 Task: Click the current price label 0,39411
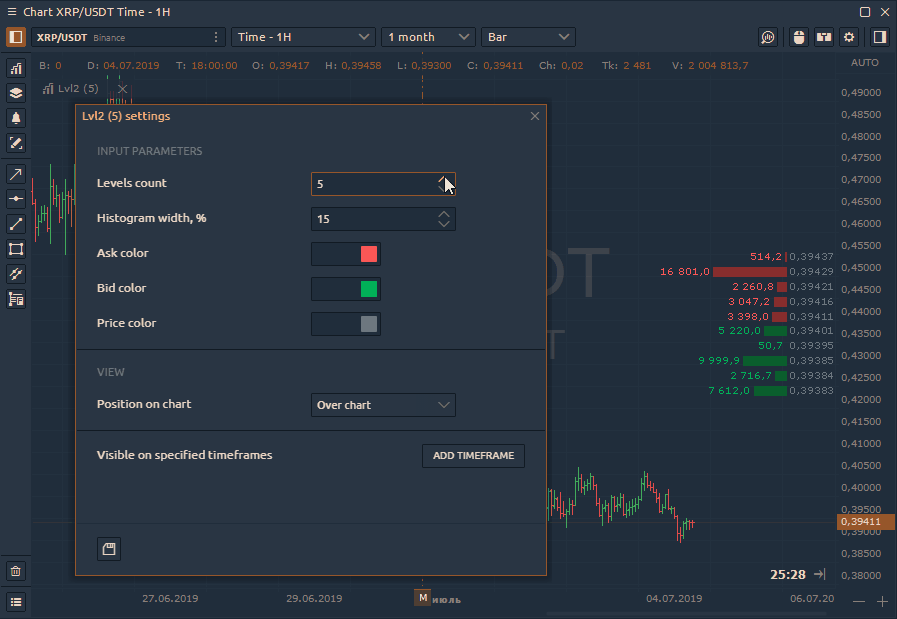[864, 522]
